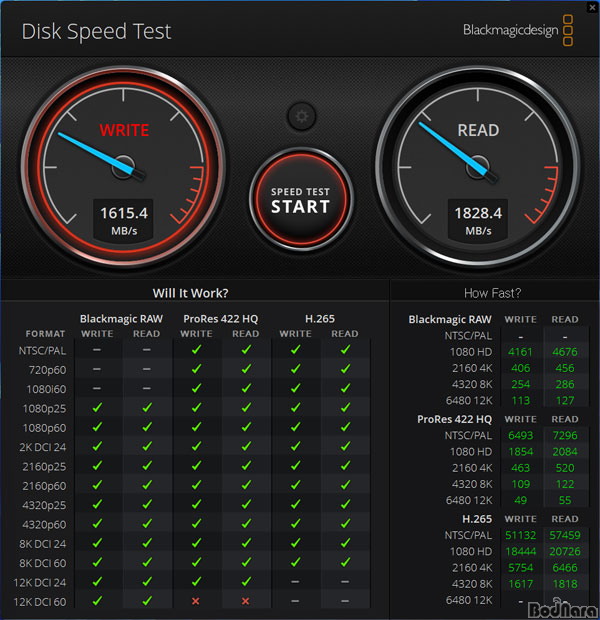Click ProRes 2160 4K read value 520
Image resolution: width=600 pixels, height=620 pixels.
[x=565, y=468]
